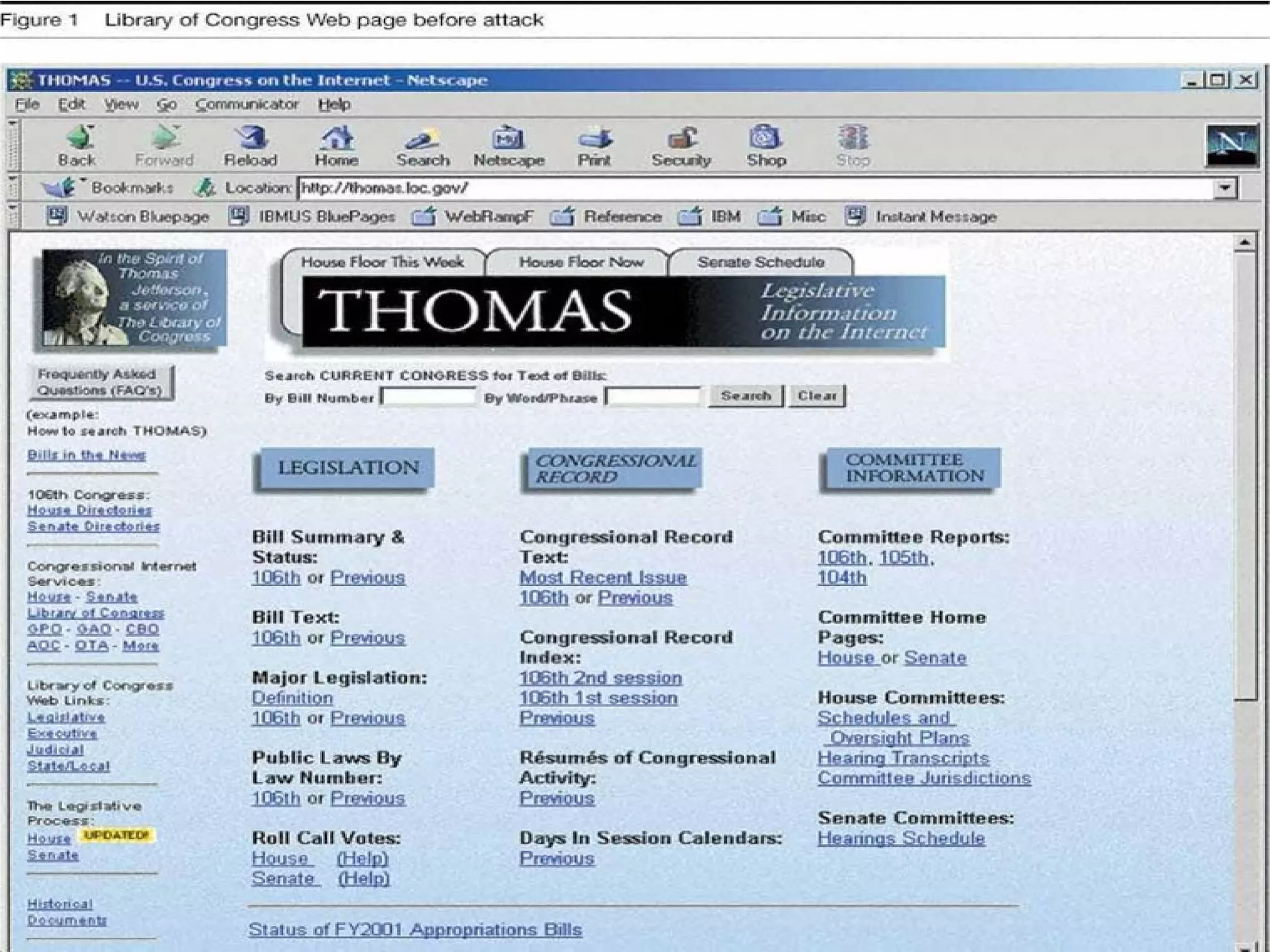Image resolution: width=1270 pixels, height=952 pixels.
Task: Click the Back navigation icon
Action: (x=78, y=138)
